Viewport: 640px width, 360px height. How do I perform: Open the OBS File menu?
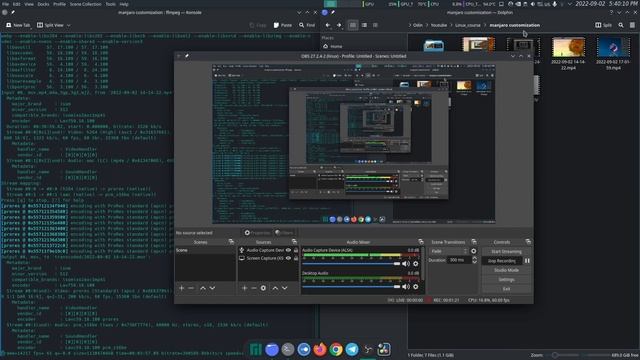[x=5, y=4]
